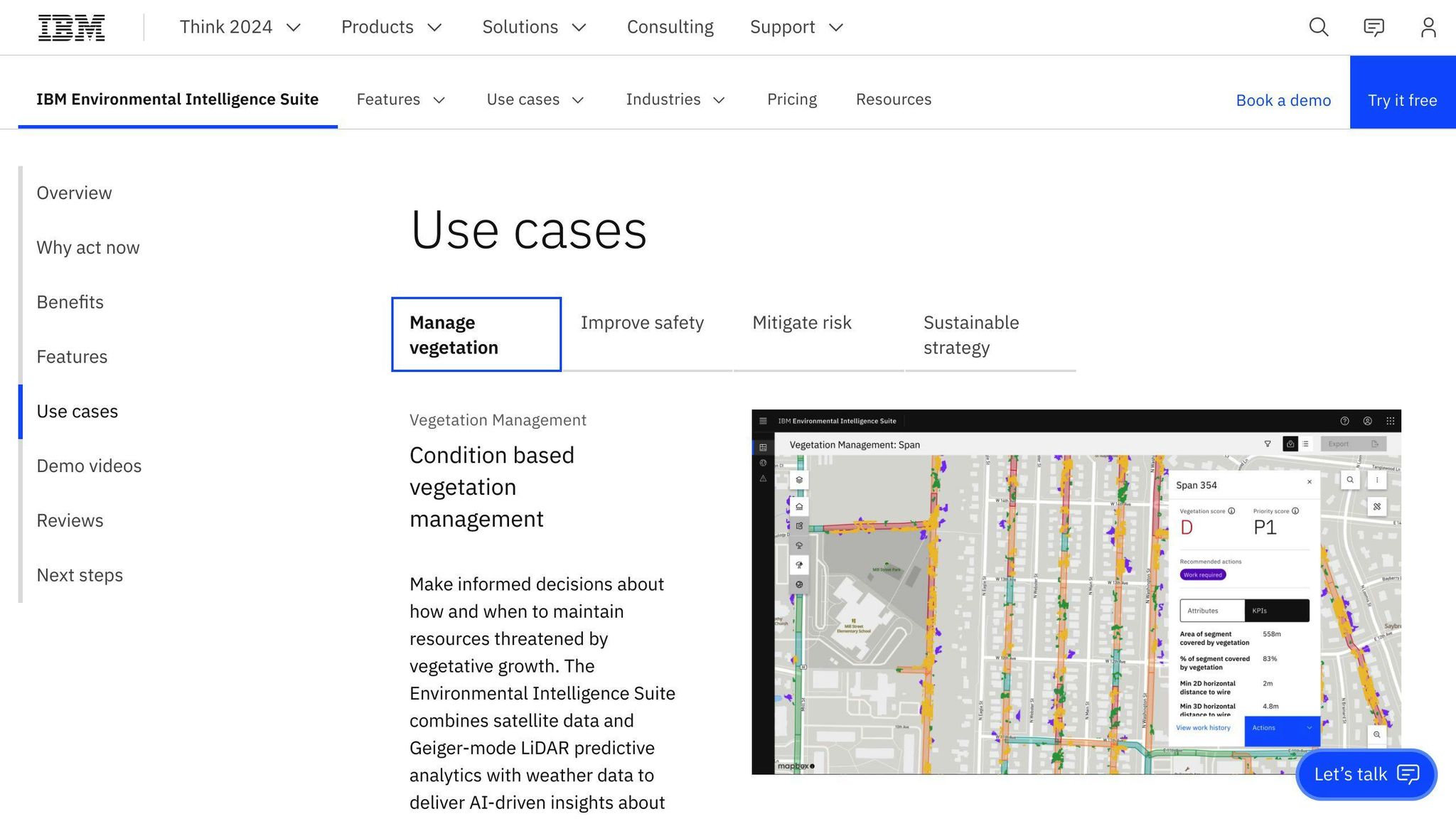Click the map overflow menu icon
The width and height of the screenshot is (1456, 819).
pyautogui.click(x=1377, y=480)
